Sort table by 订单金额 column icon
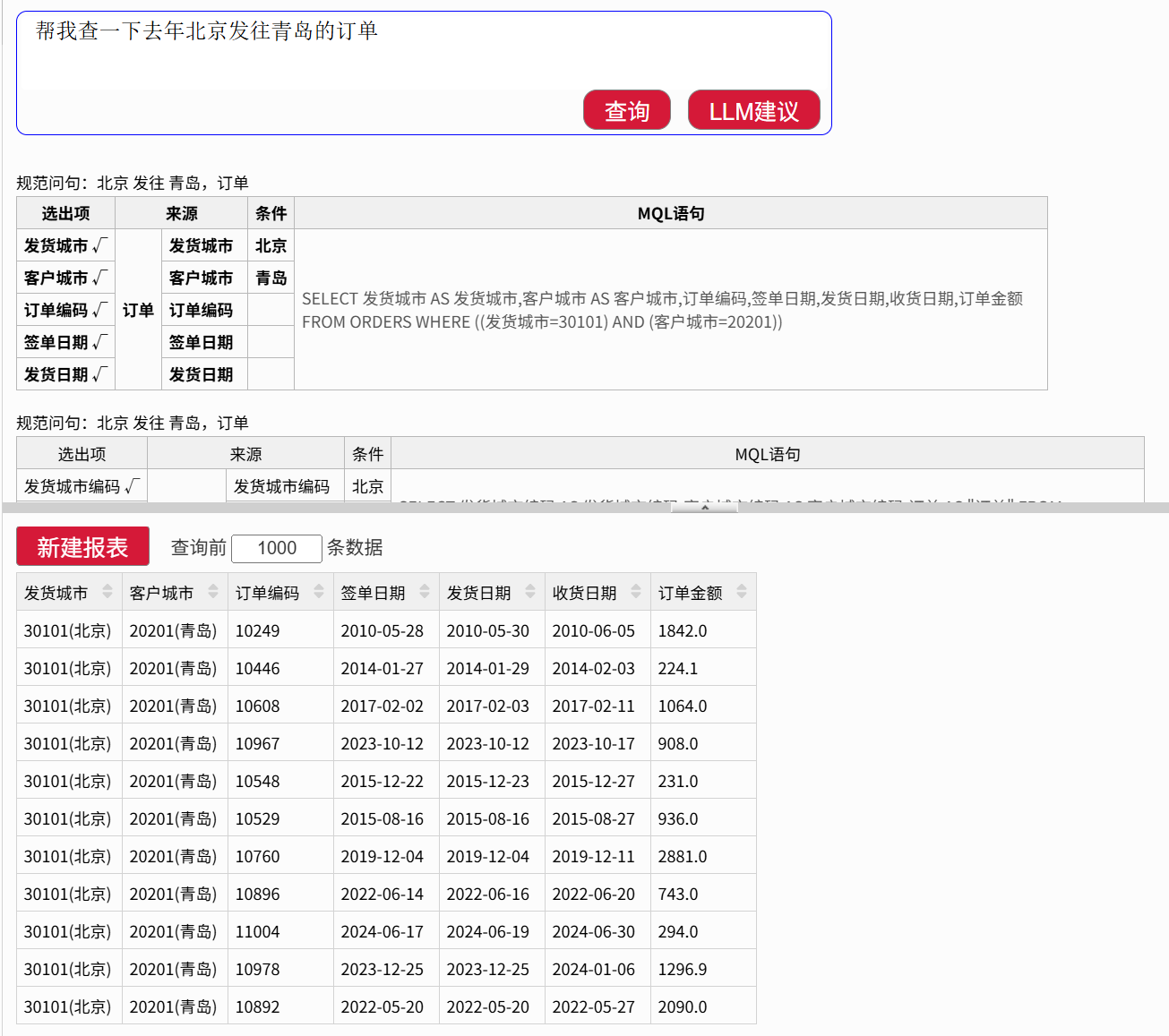 tap(742, 592)
